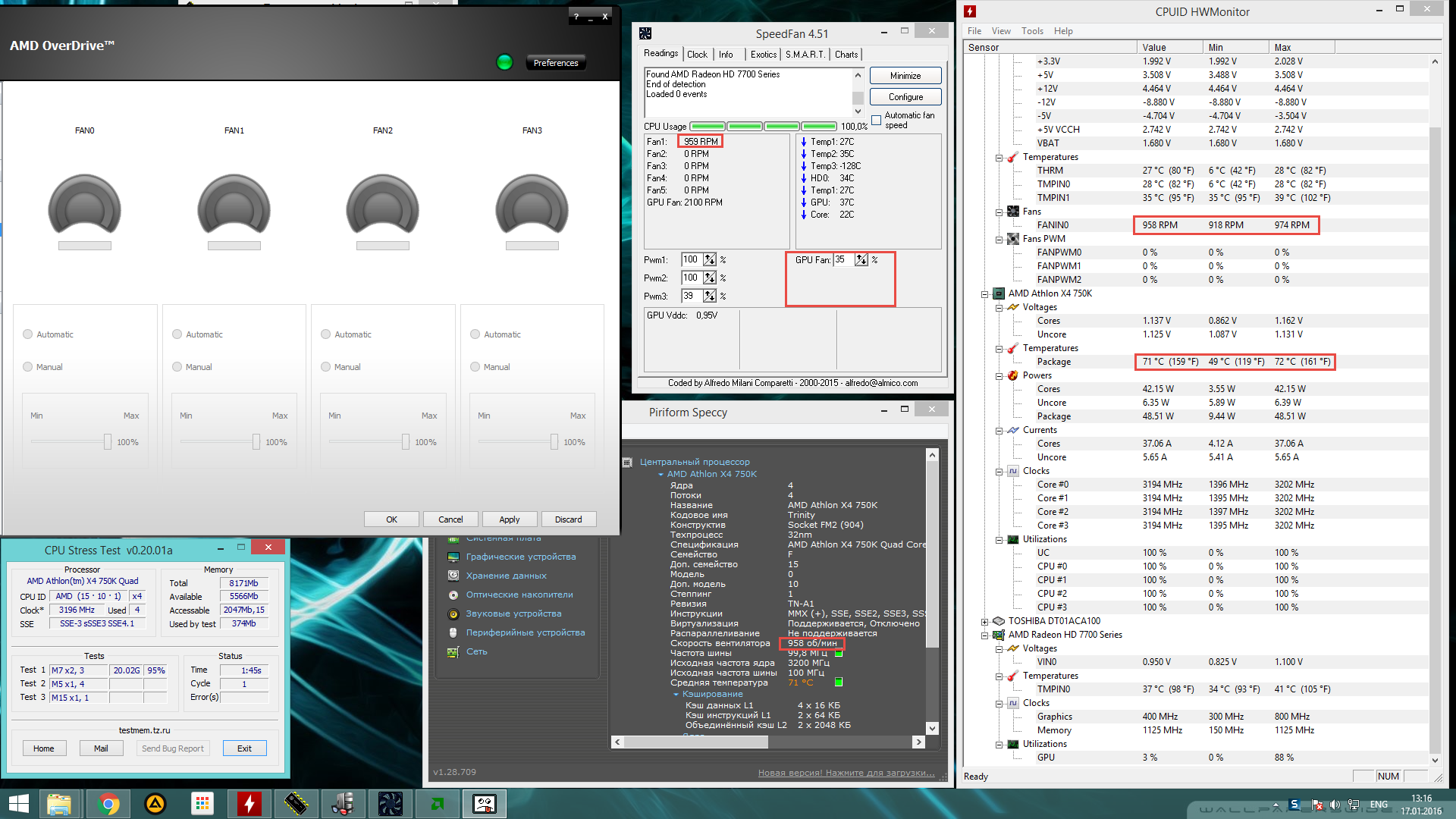This screenshot has height=819, width=1456.
Task: Open the Exotics tab in SpeedFan
Action: tap(764, 55)
